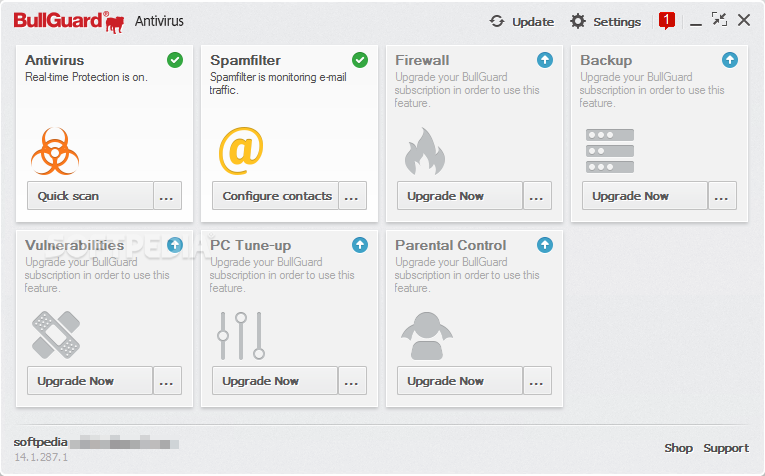
Task: Click Upgrade Now under Parental Control
Action: (460, 380)
